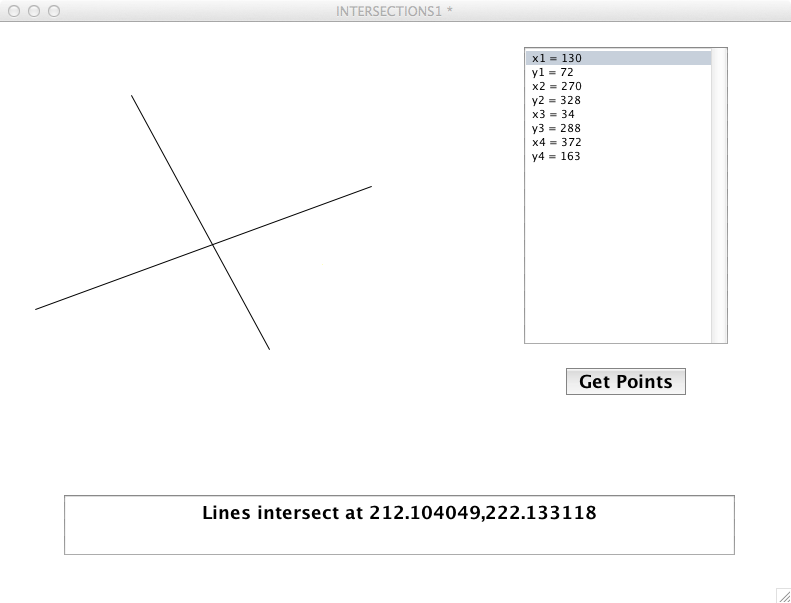Image resolution: width=791 pixels, height=603 pixels.
Task: Choose the "x2 = 270" list row
Action: pyautogui.click(x=557, y=87)
